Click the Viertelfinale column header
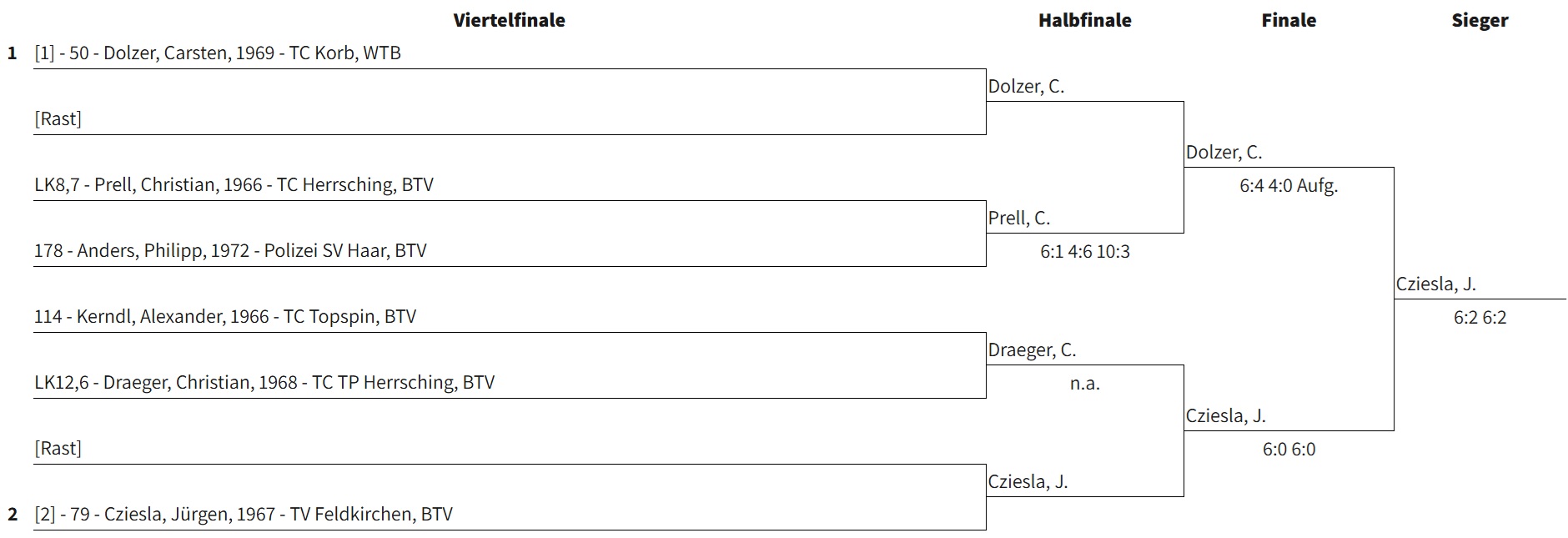The image size is (1568, 538). click(509, 20)
